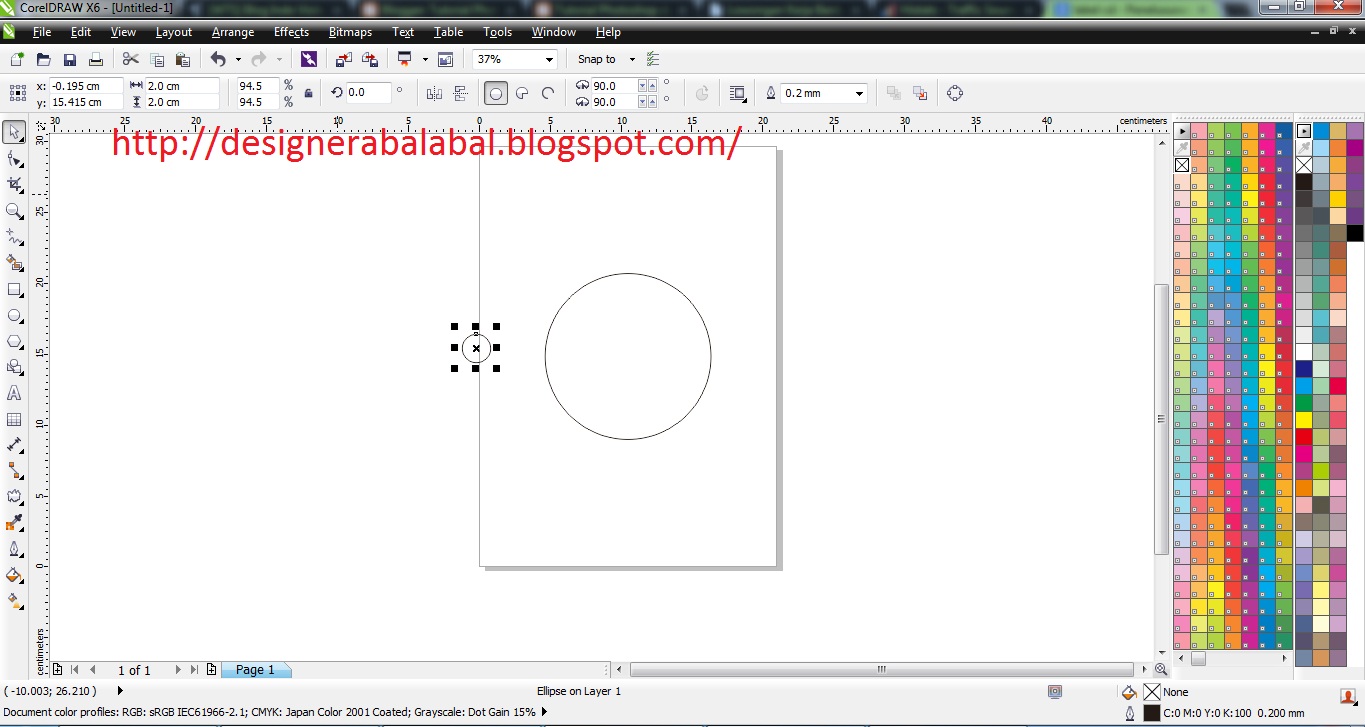Image resolution: width=1365 pixels, height=727 pixels.
Task: Select the Zoom tool
Action: point(14,211)
